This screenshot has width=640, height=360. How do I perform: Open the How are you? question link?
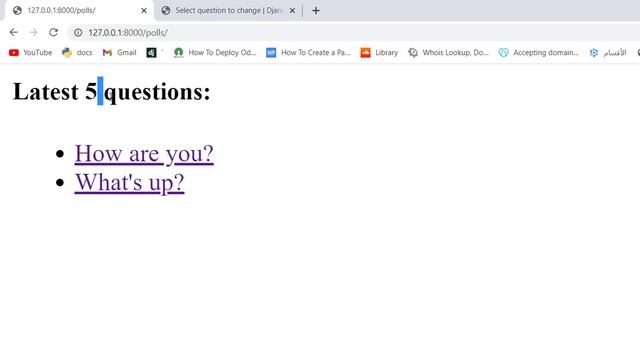(144, 154)
